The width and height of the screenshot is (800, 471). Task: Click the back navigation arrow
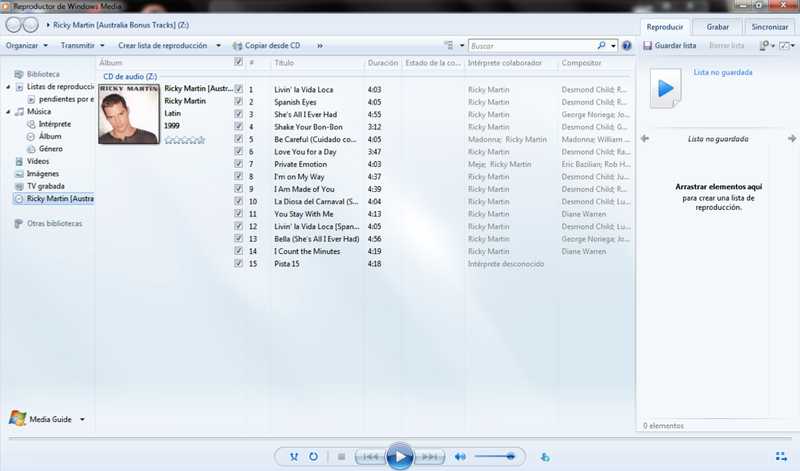pyautogui.click(x=14, y=24)
